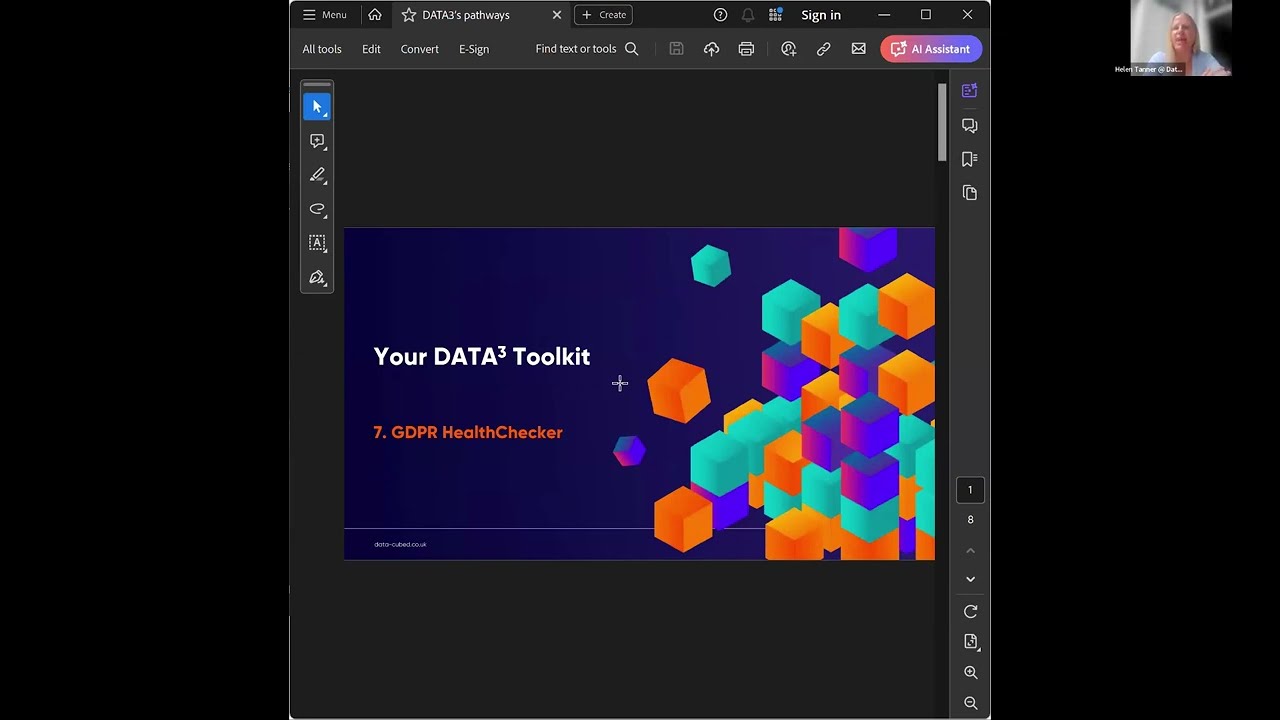Open the Convert menu
Viewport: 1280px width, 720px height.
click(x=420, y=49)
